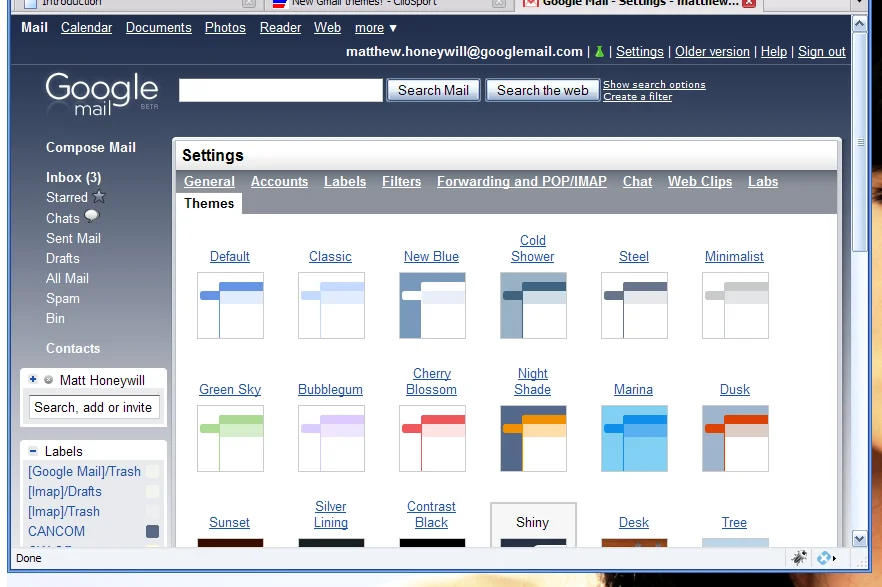Select the Minimalist theme thumbnail
882x587 pixels.
click(x=735, y=305)
